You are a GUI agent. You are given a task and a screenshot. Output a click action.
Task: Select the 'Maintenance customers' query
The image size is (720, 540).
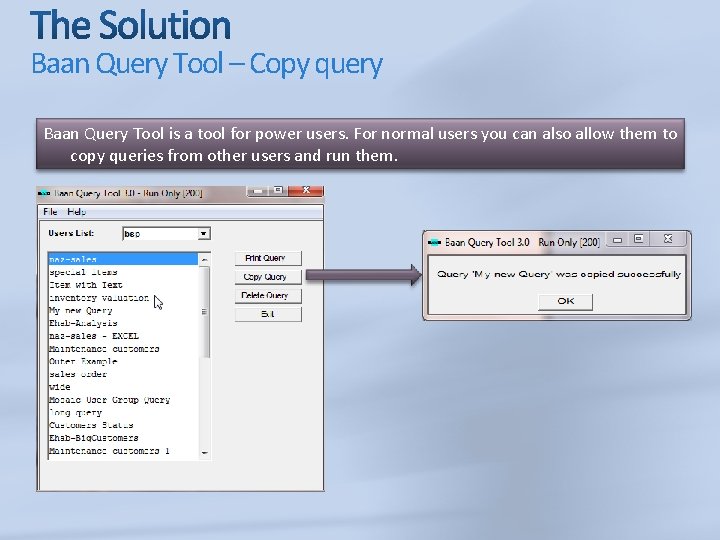(123, 349)
